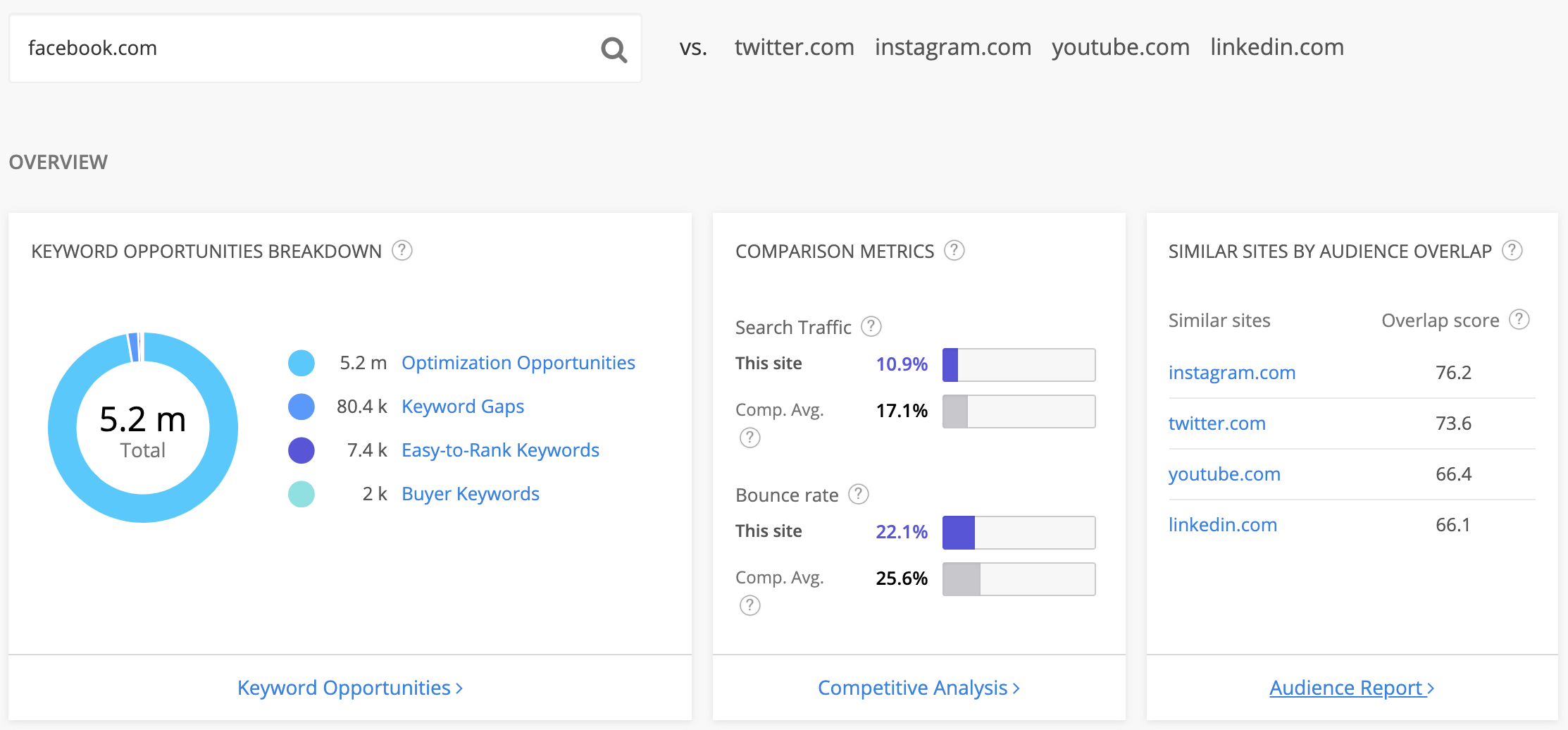The width and height of the screenshot is (1568, 730).
Task: Click the Buyer Keywords teal color dot
Action: click(x=301, y=494)
